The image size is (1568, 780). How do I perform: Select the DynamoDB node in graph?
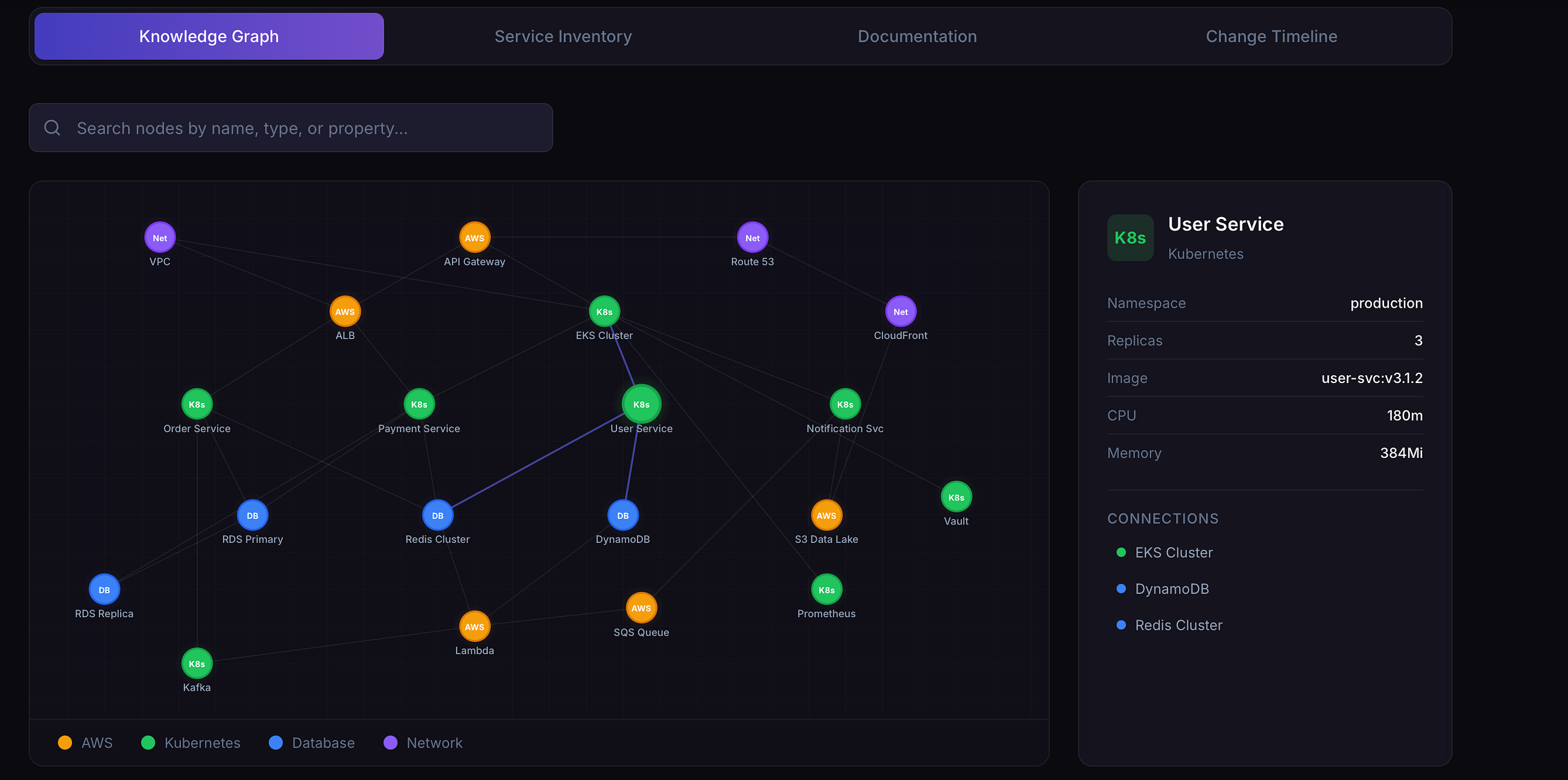[623, 515]
